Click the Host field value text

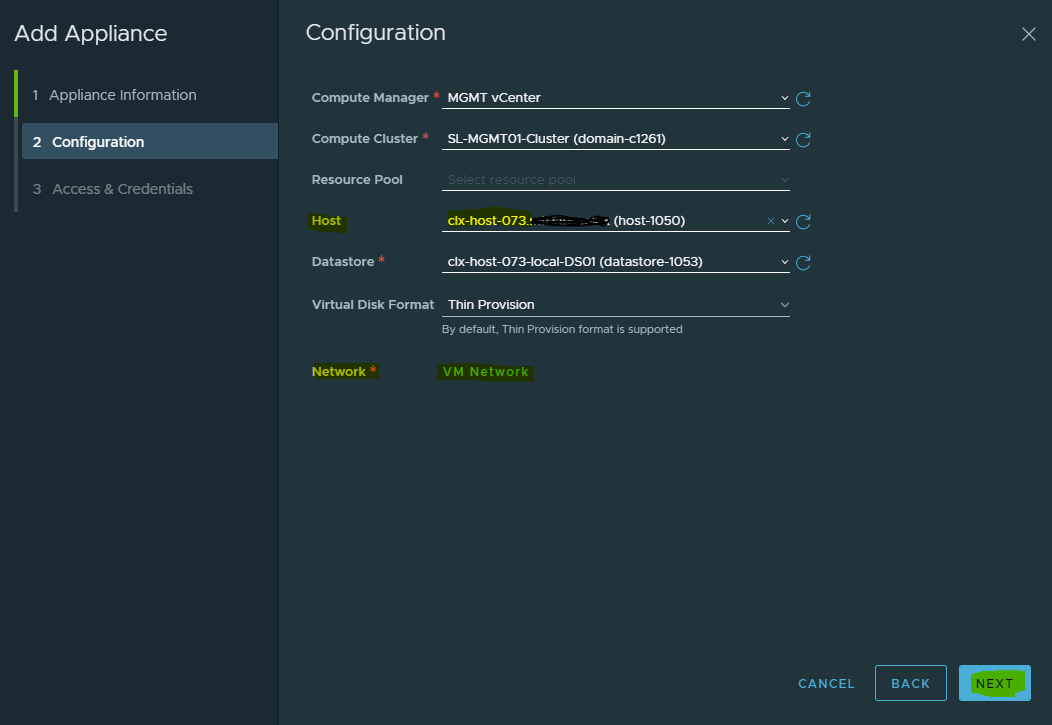coord(566,221)
